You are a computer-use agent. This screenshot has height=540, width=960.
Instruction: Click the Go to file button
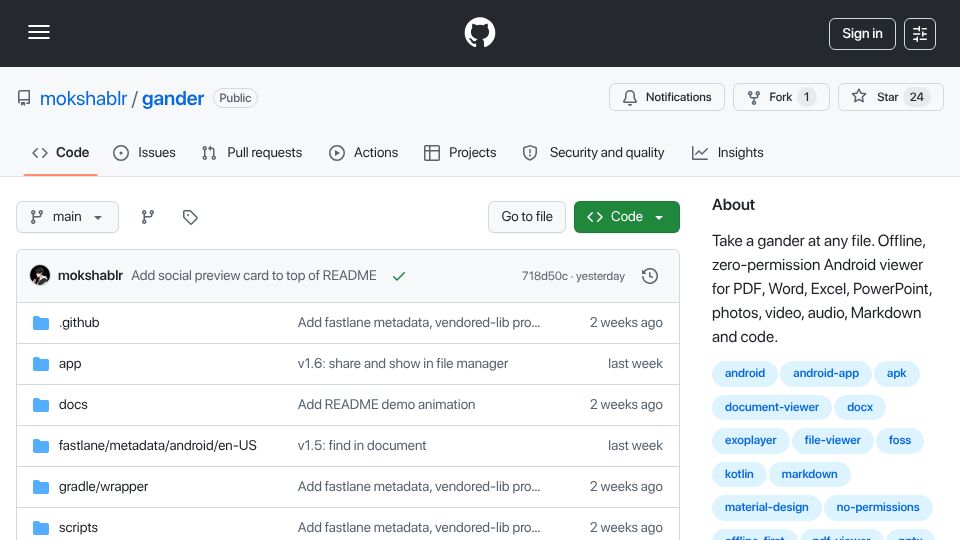pos(527,217)
